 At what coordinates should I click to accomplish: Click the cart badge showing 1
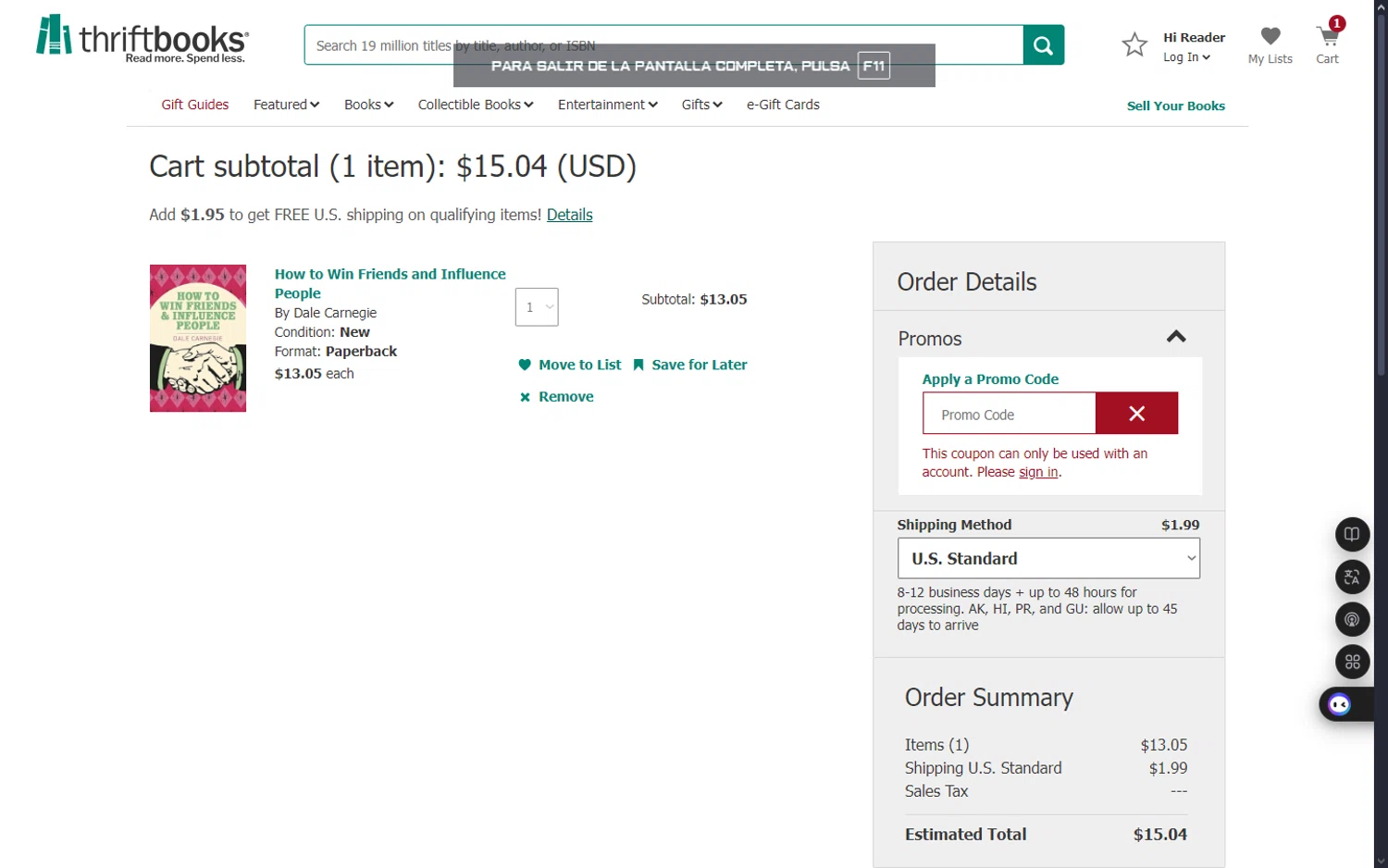pos(1336,23)
